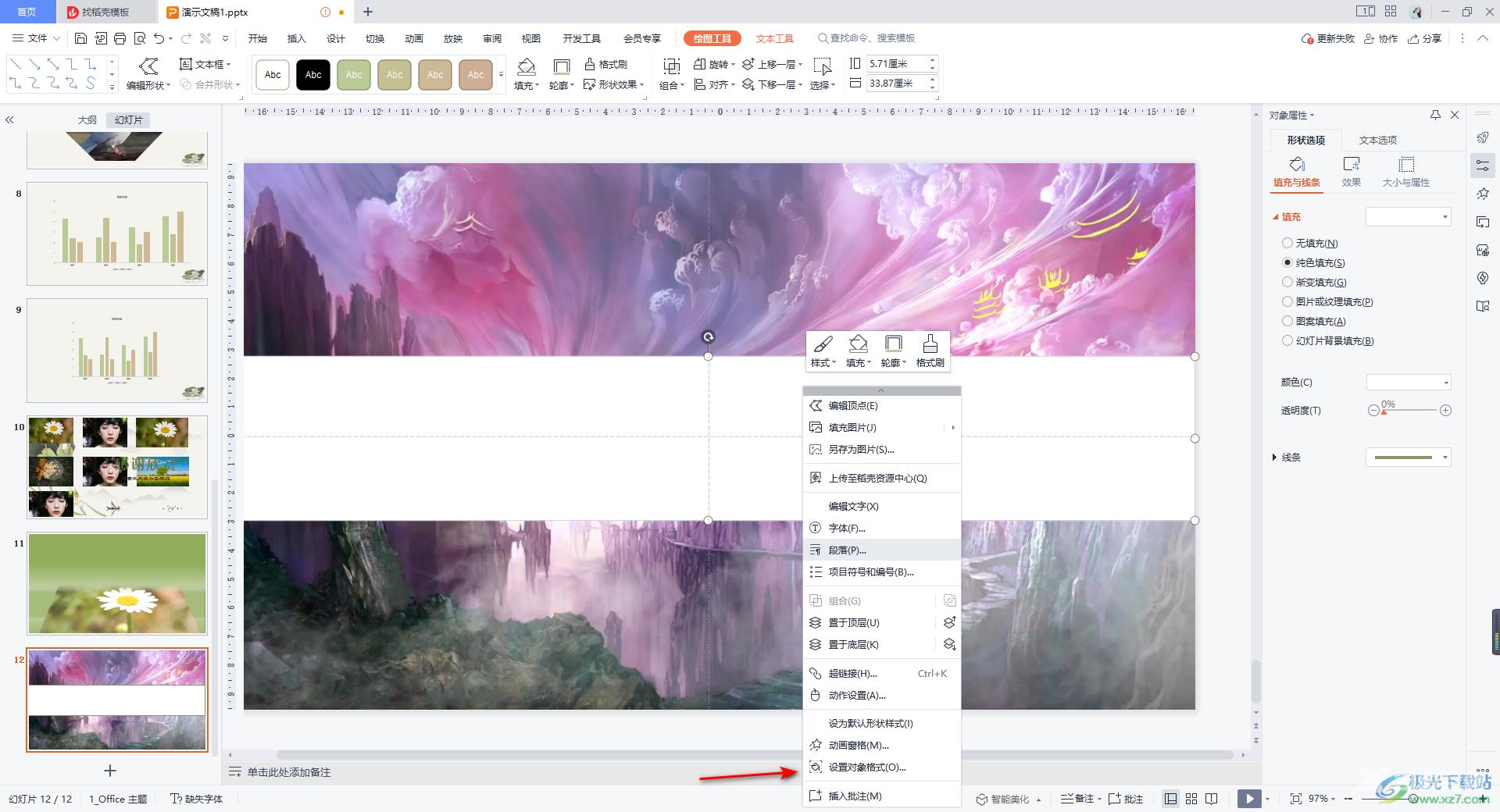This screenshot has height=812, width=1500.
Task: Toggle the Notes (备注) button in status bar
Action: point(1078,799)
